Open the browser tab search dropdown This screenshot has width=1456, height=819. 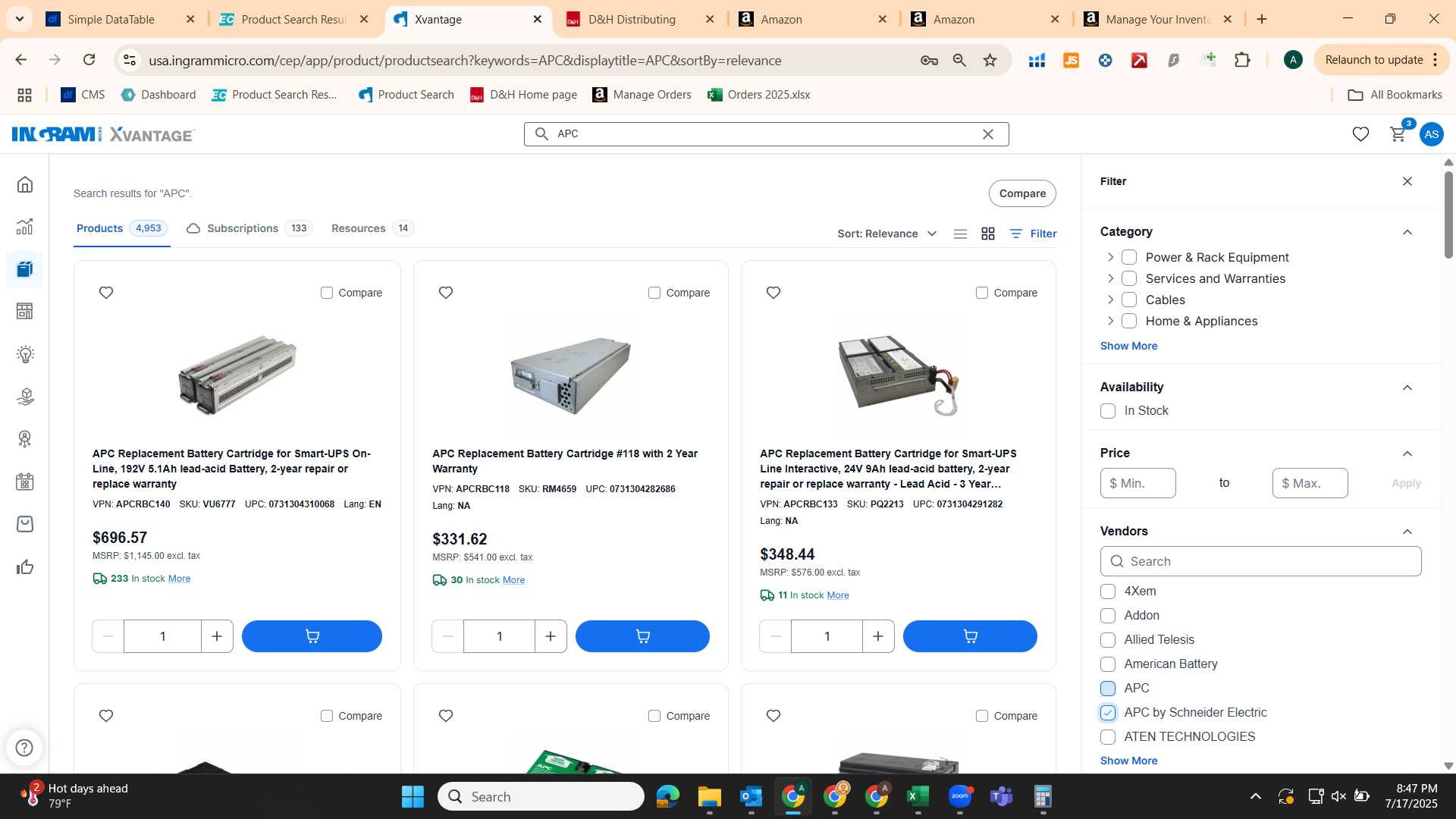(x=19, y=19)
